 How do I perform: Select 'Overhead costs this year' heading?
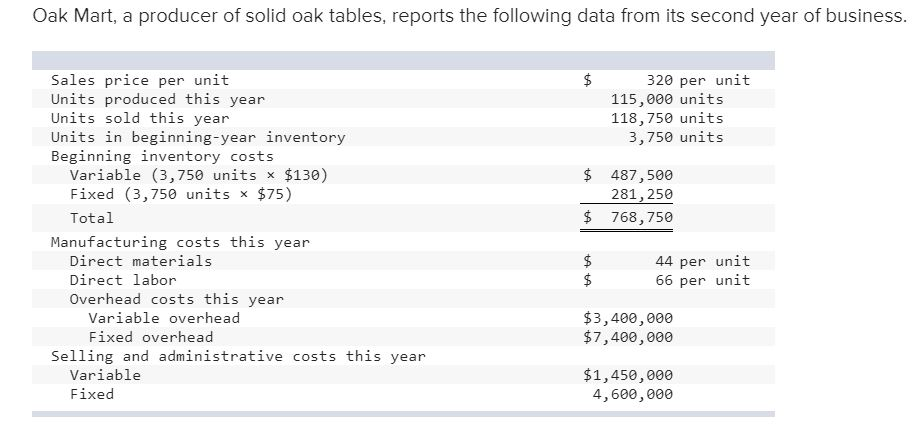coord(176,299)
